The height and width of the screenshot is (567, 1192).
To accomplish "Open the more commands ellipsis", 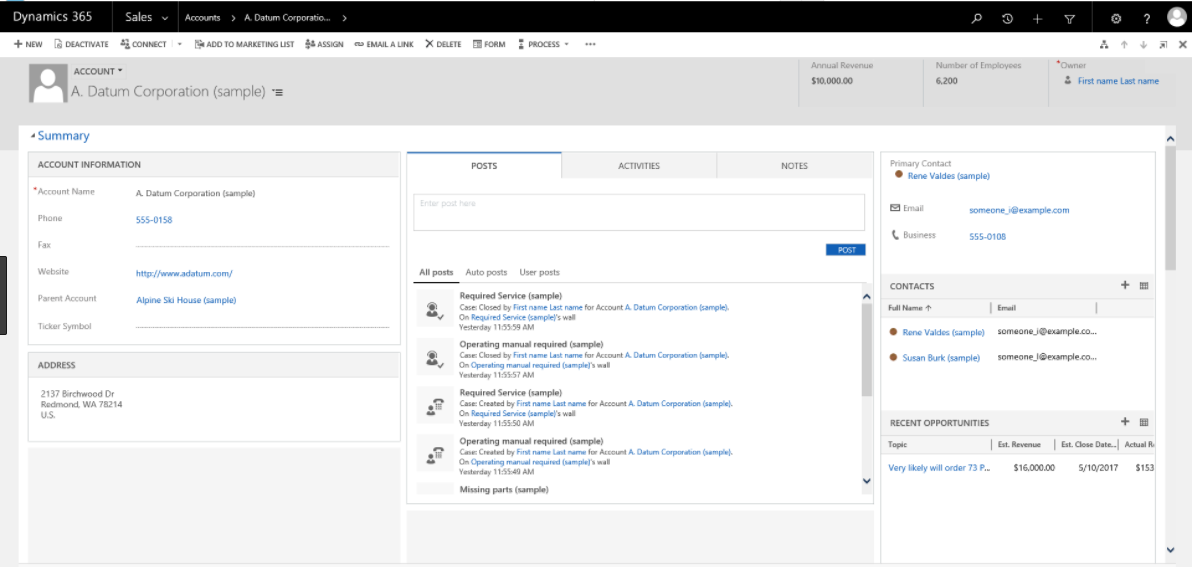I will tap(590, 44).
